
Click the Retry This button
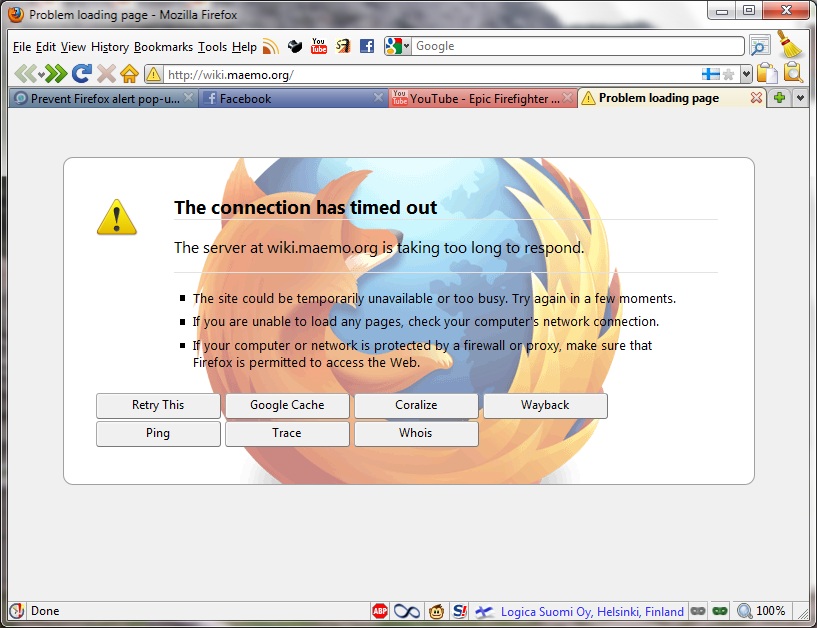coord(158,405)
